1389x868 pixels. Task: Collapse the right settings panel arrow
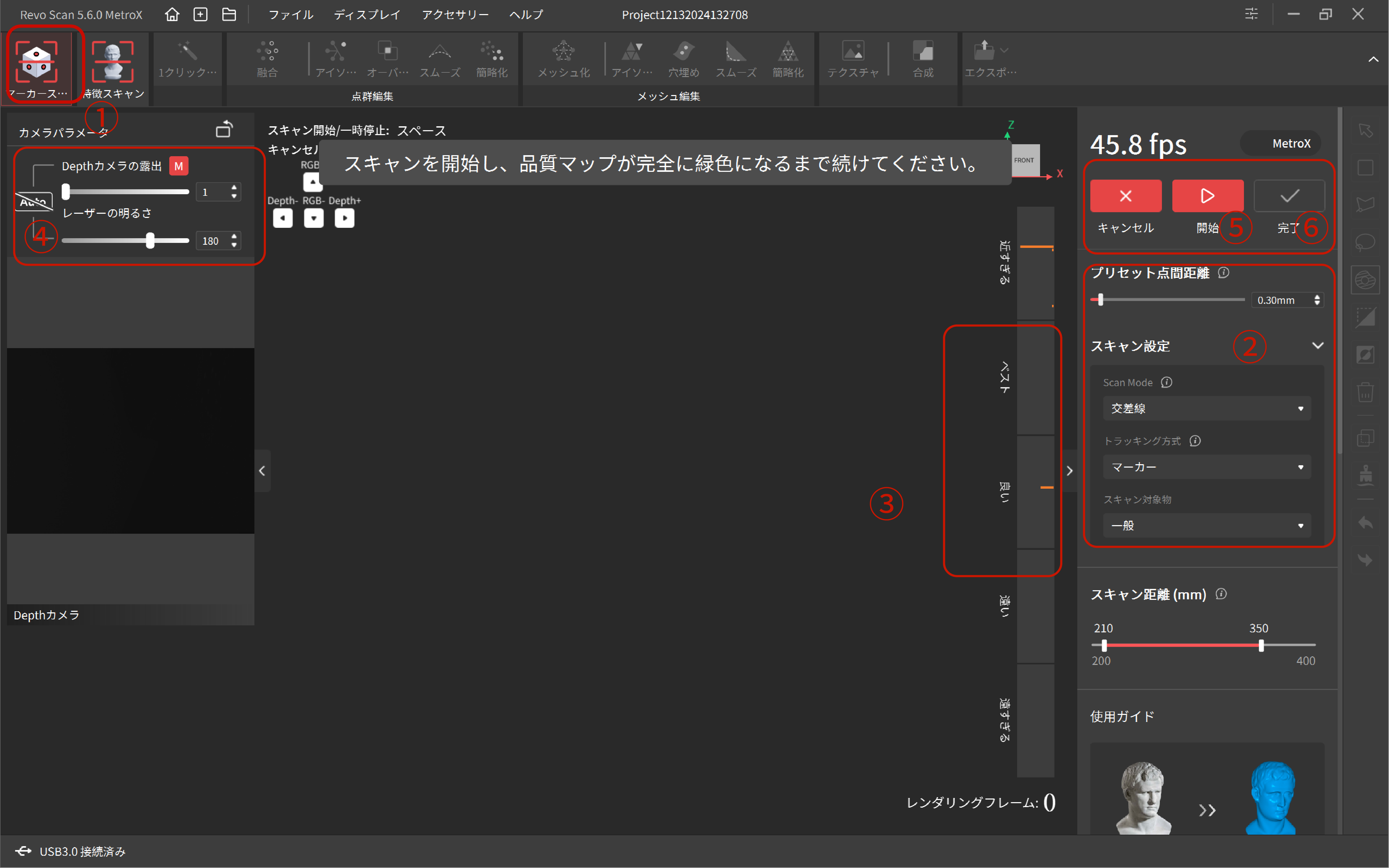[1069, 471]
